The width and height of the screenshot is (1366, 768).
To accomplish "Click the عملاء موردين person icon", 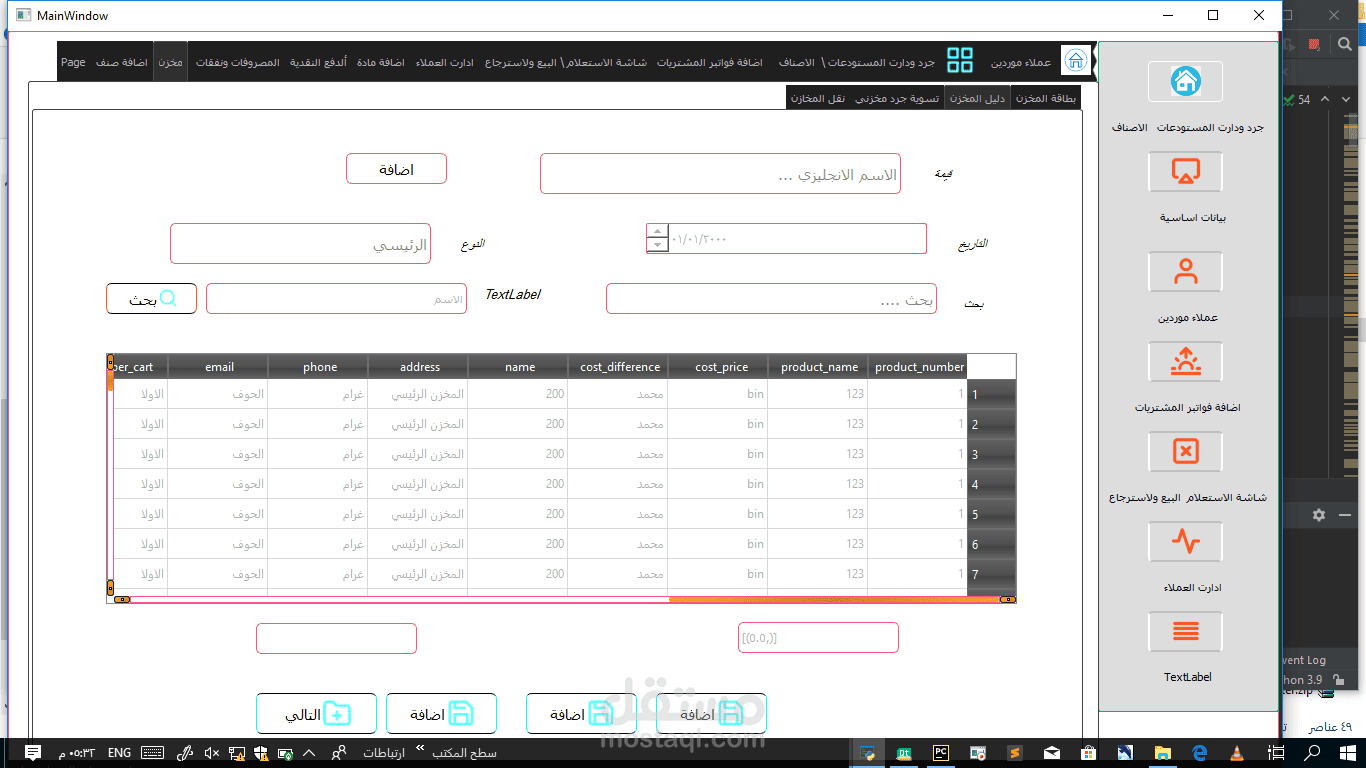I will tap(1185, 272).
